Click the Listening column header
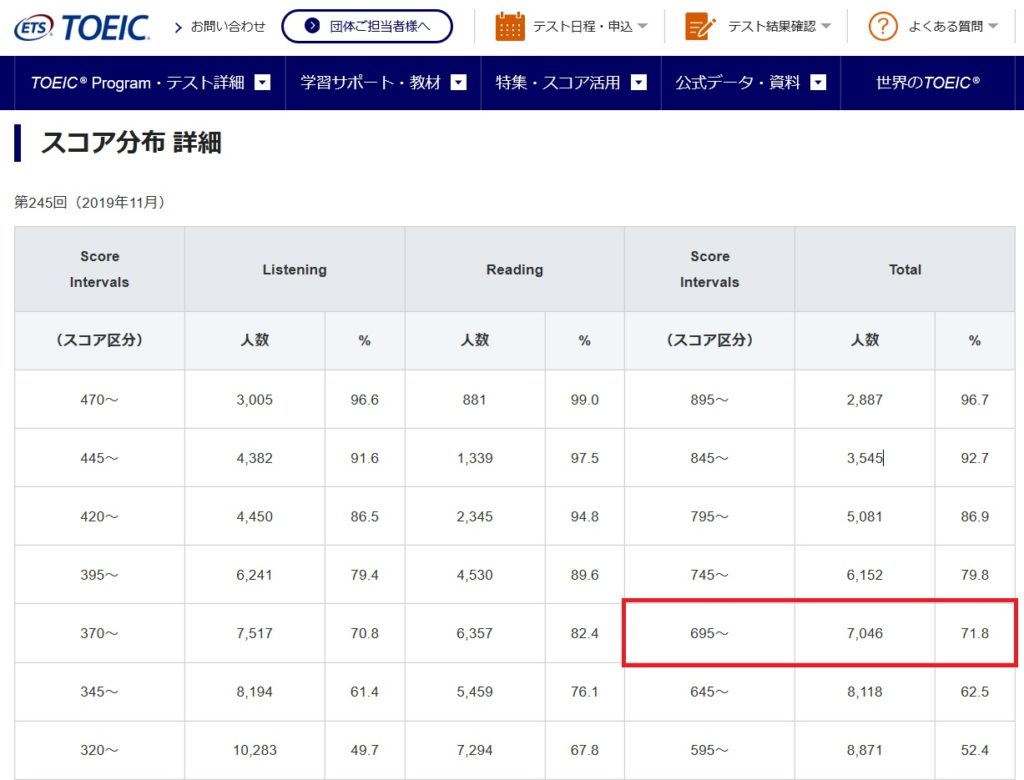Viewport: 1024px width, 780px height. [294, 268]
